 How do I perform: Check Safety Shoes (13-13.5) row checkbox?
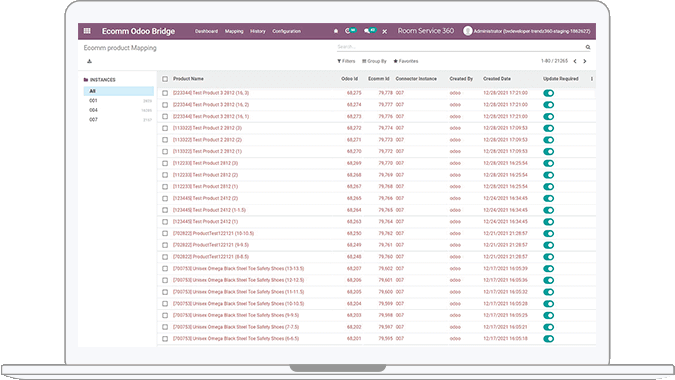[x=165, y=269]
